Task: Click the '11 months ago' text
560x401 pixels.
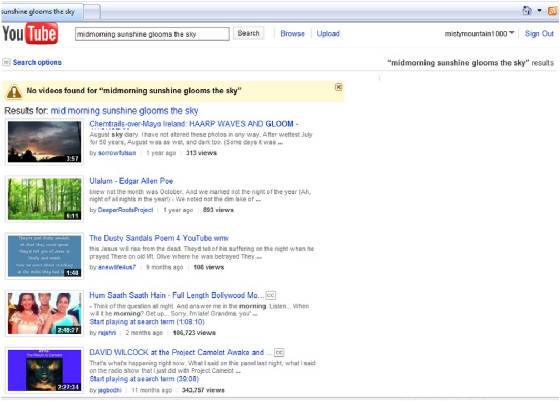Action: point(152,390)
